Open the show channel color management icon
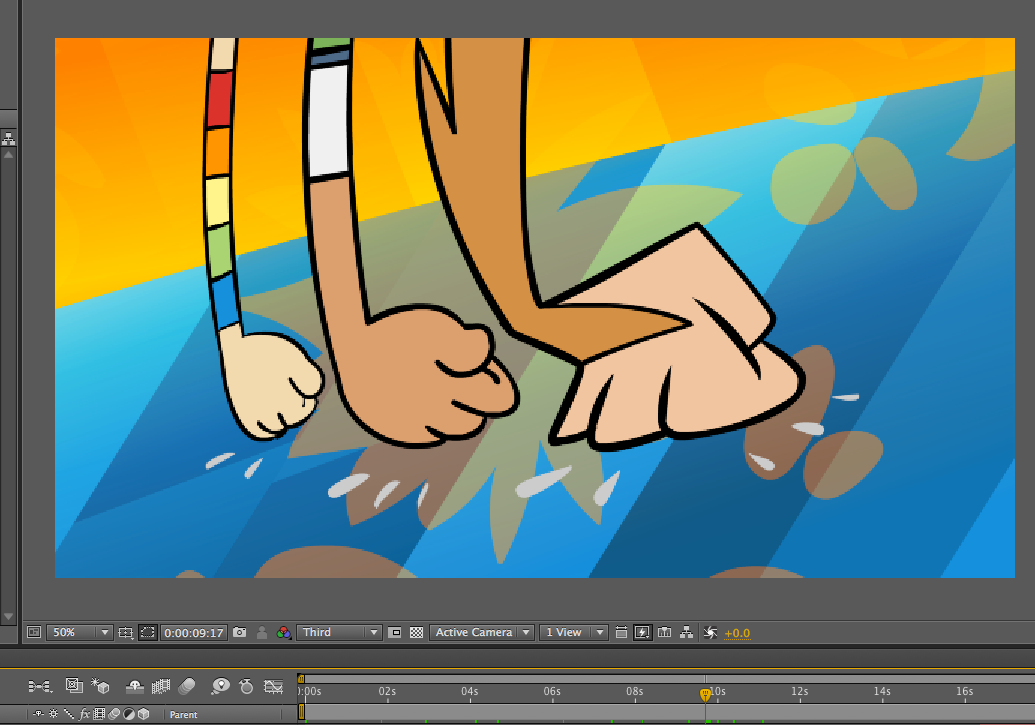The width and height of the screenshot is (1035, 725). click(284, 632)
